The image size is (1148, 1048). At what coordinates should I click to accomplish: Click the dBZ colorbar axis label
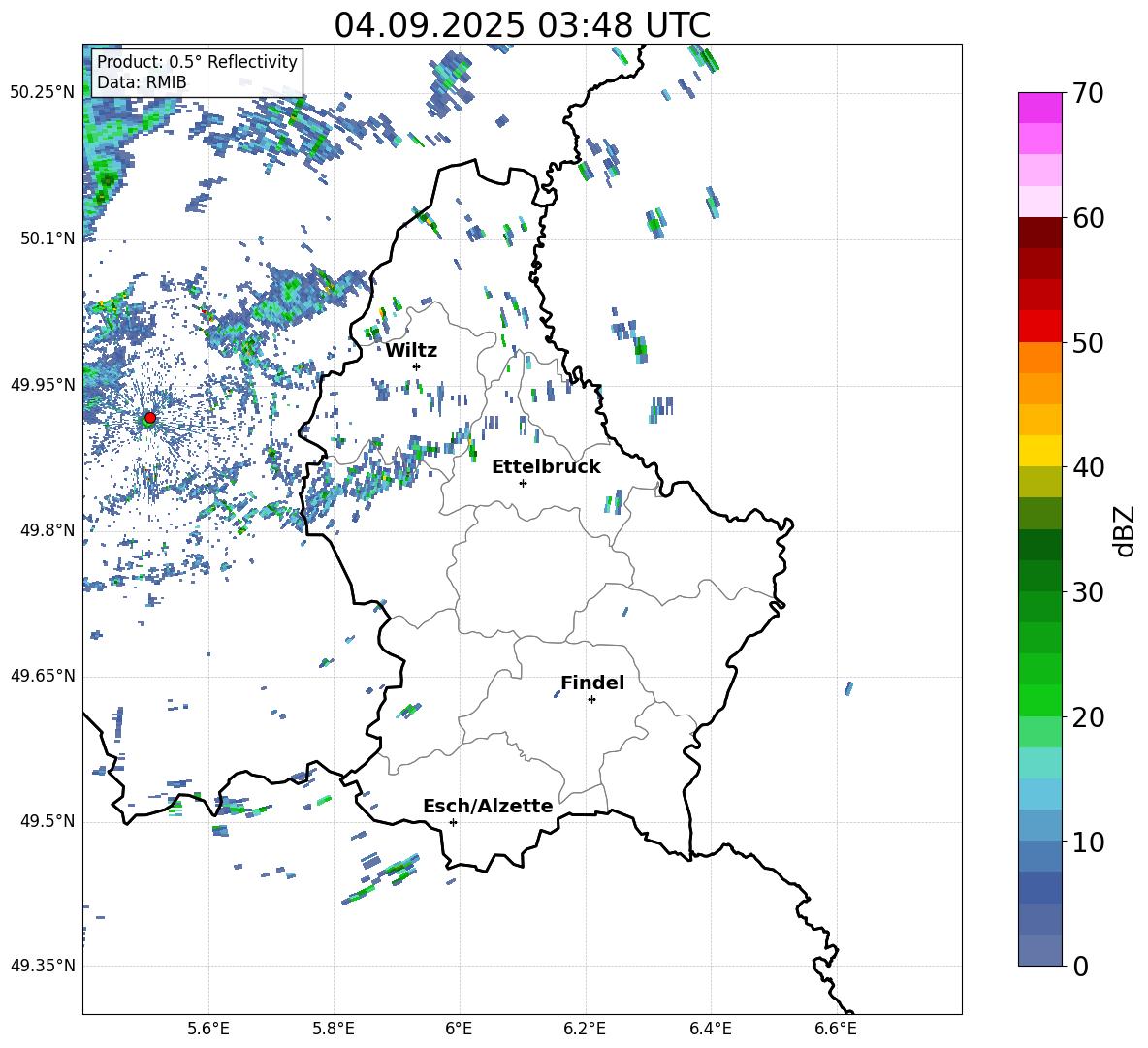[1126, 530]
